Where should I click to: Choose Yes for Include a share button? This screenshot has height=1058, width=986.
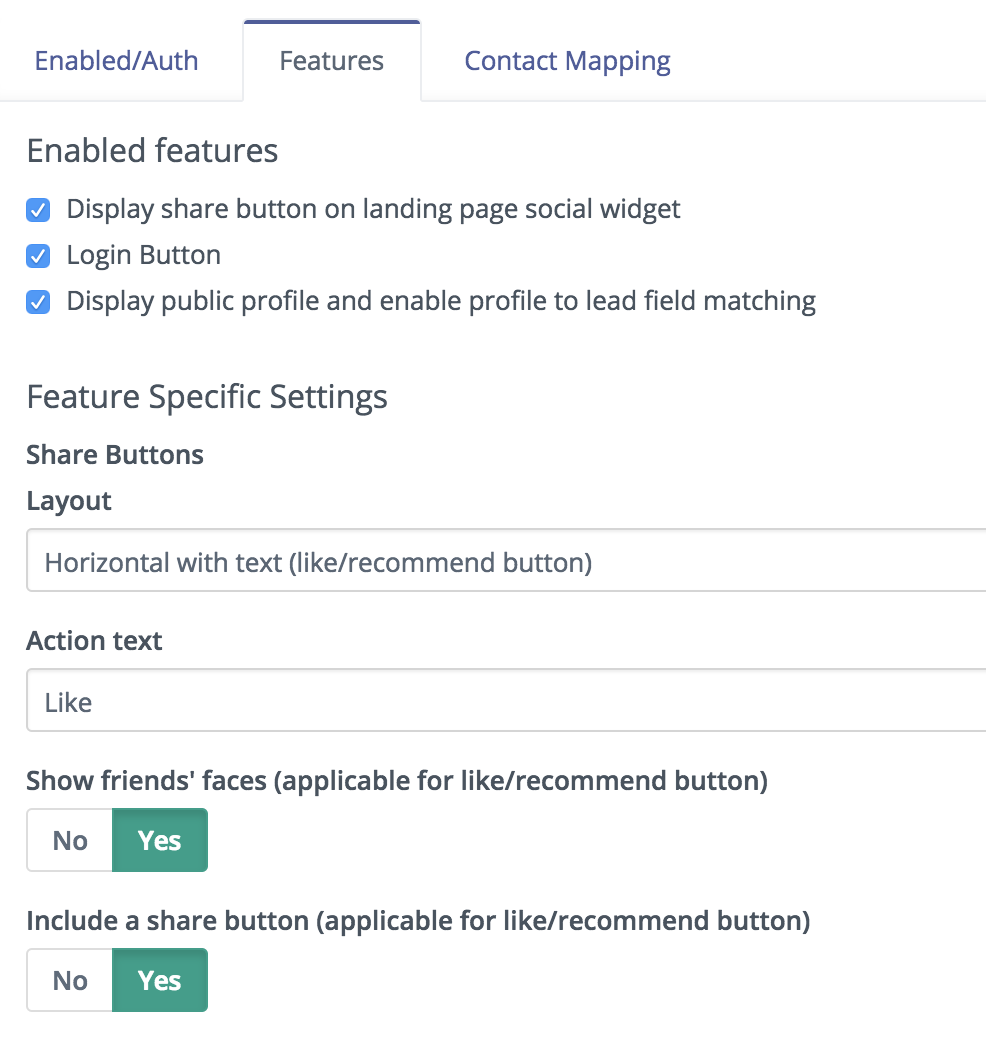point(160,980)
